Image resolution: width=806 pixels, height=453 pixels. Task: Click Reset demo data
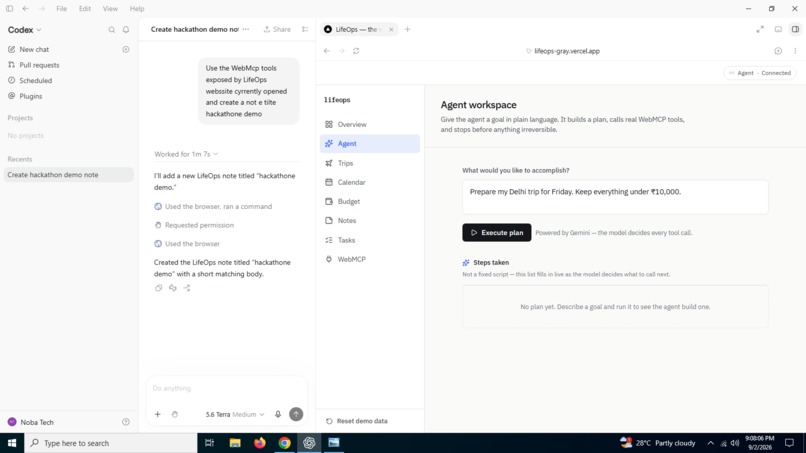(x=357, y=421)
